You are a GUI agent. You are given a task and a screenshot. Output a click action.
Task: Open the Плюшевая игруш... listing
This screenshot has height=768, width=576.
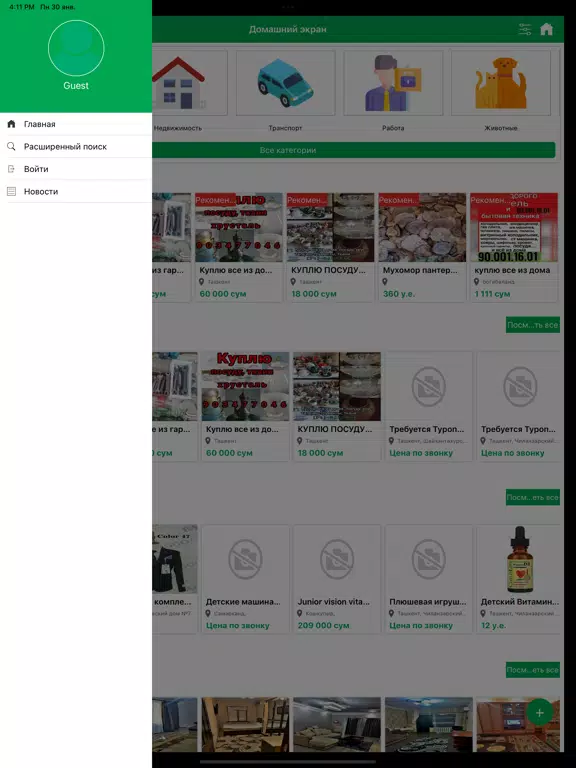429,579
